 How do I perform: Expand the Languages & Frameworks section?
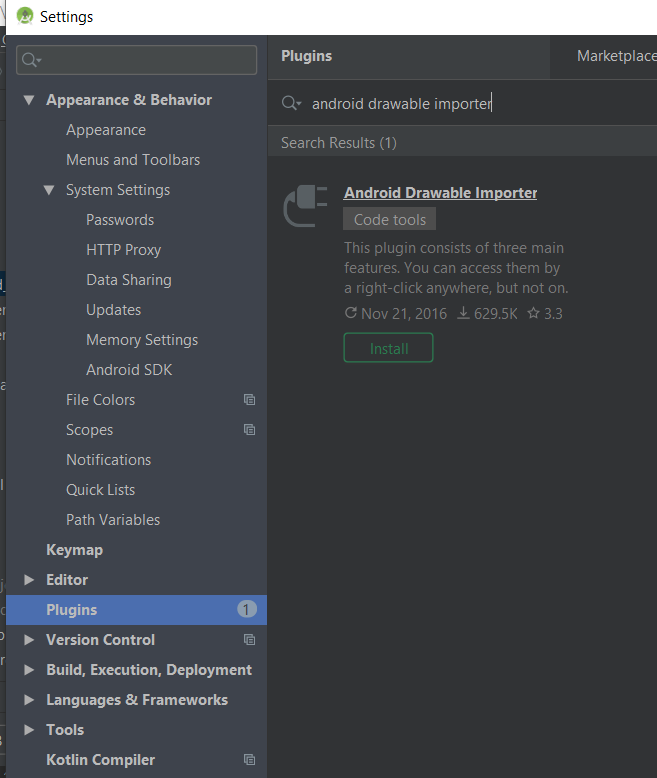(x=28, y=700)
